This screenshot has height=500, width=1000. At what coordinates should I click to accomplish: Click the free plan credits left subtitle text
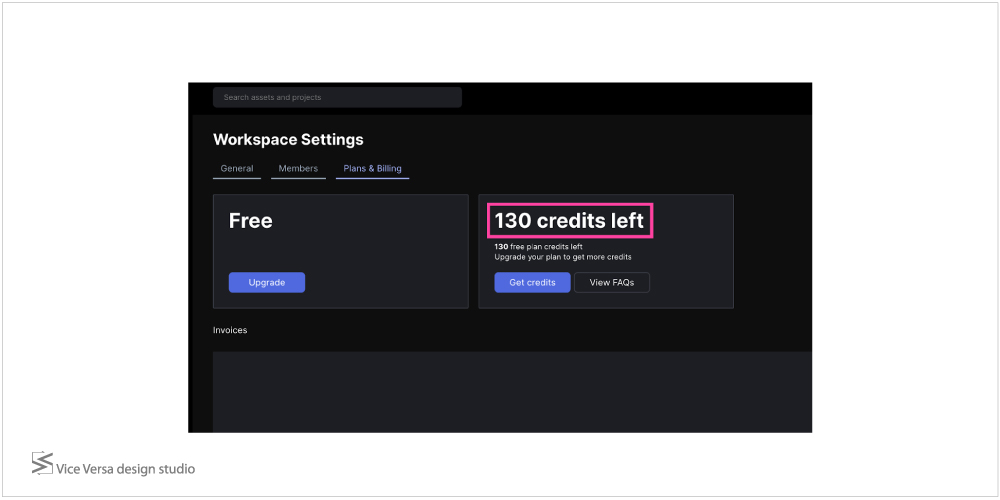point(547,246)
